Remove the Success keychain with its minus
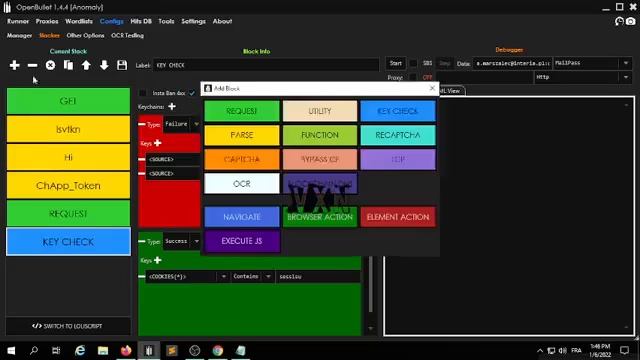 point(142,241)
